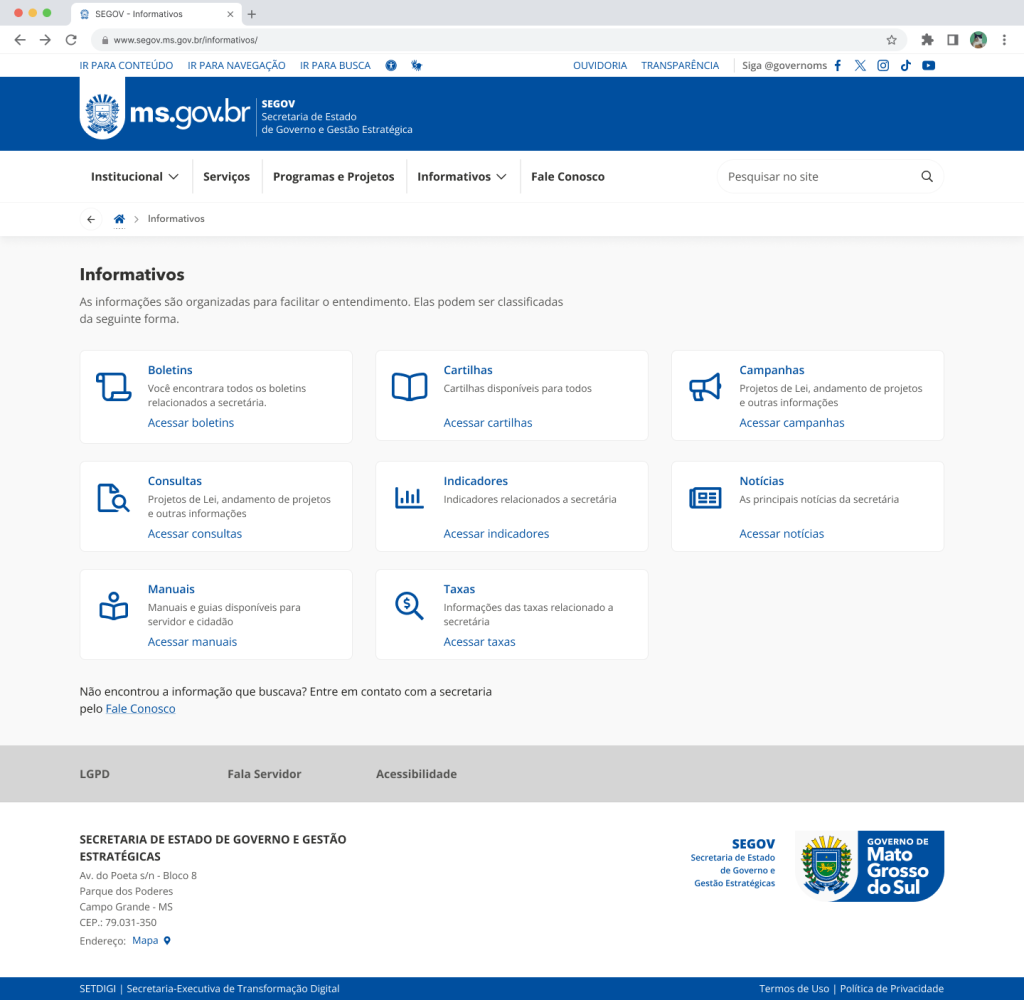This screenshot has width=1024, height=1000.
Task: Focus the Pesquisar no site field
Action: pos(815,177)
